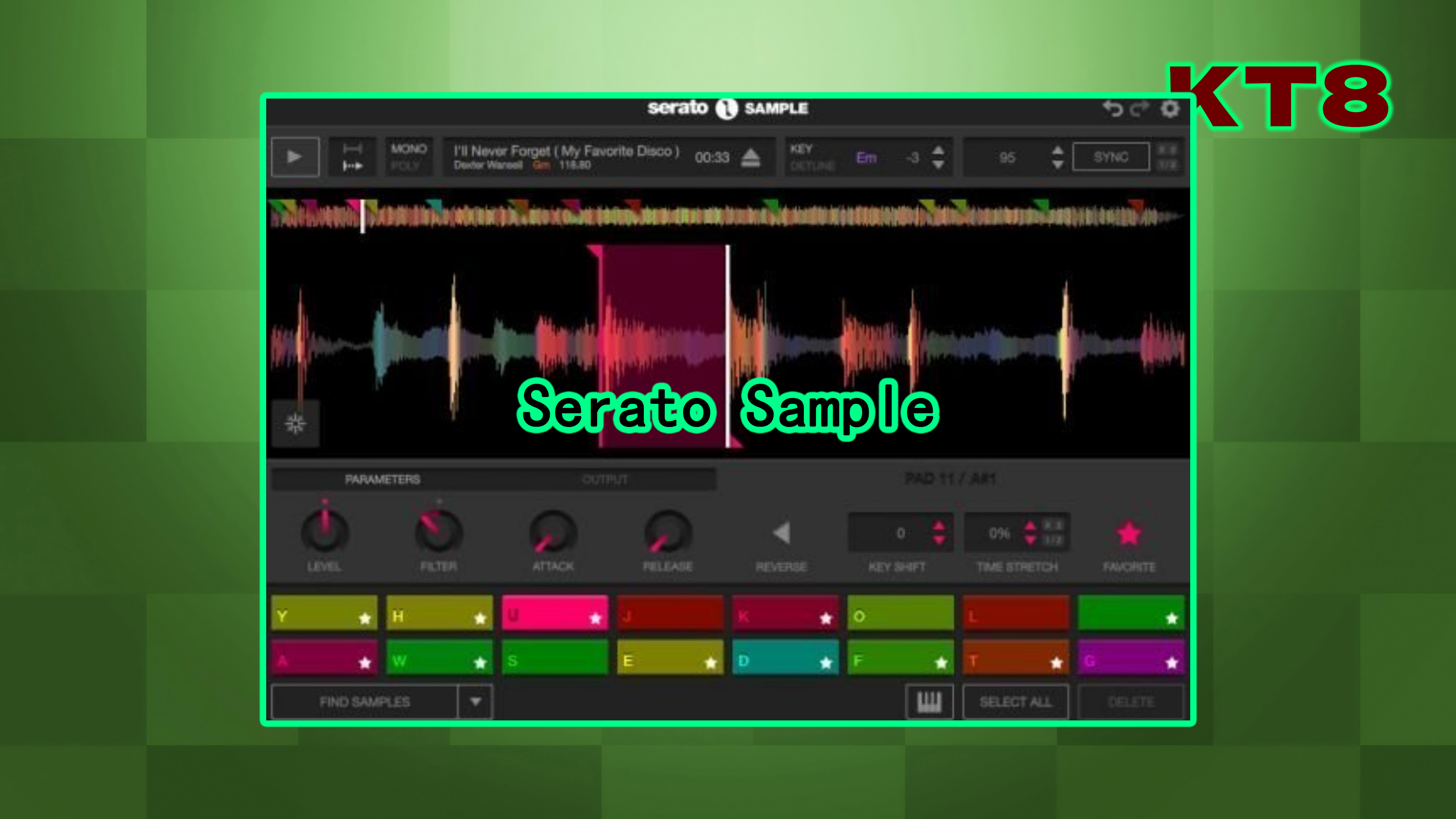Decrease KEY SHIFT with down arrow
Viewport: 1456px width, 819px height.
pyautogui.click(x=939, y=540)
